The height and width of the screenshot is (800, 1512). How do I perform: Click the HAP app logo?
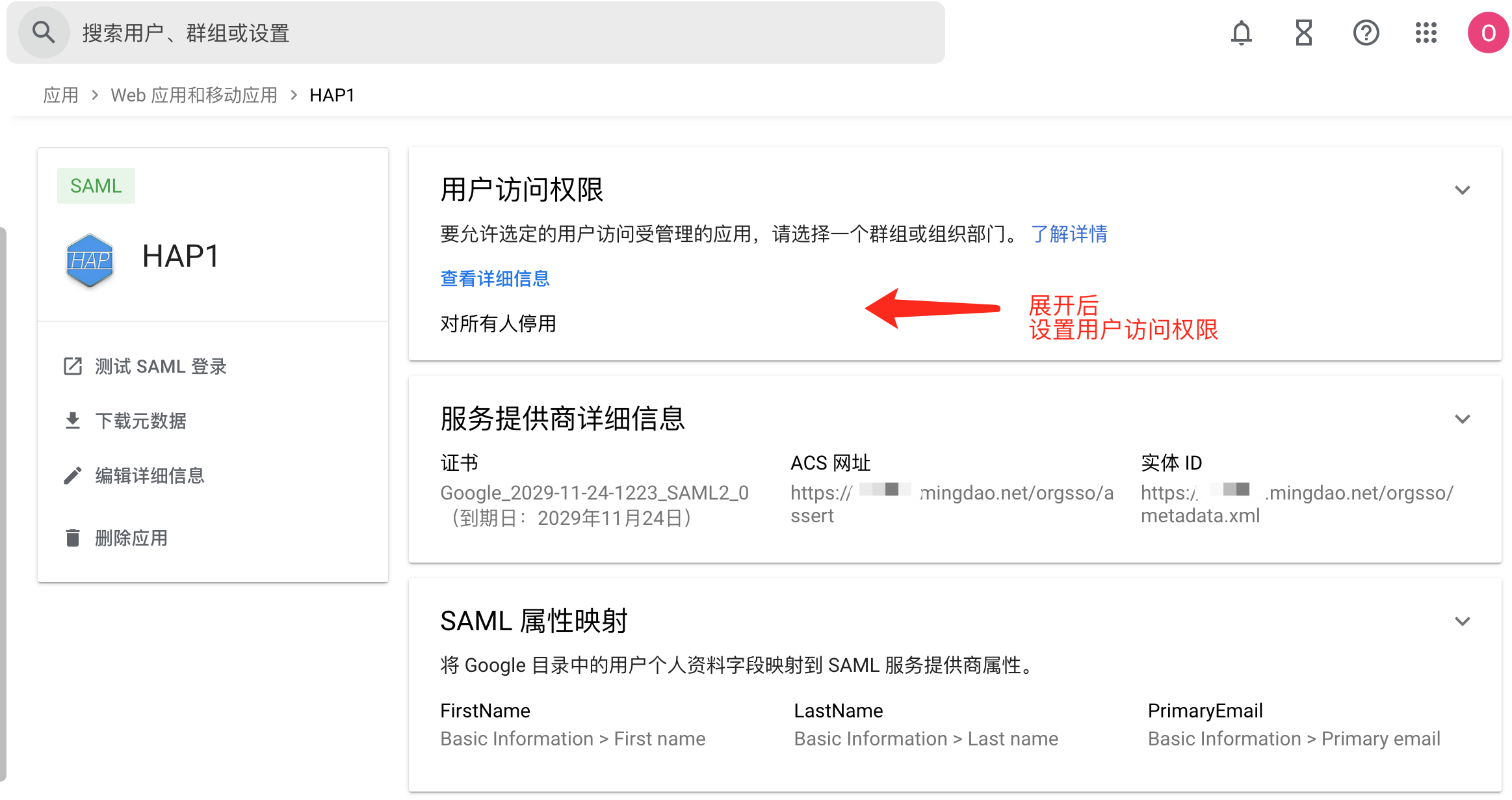click(x=90, y=260)
